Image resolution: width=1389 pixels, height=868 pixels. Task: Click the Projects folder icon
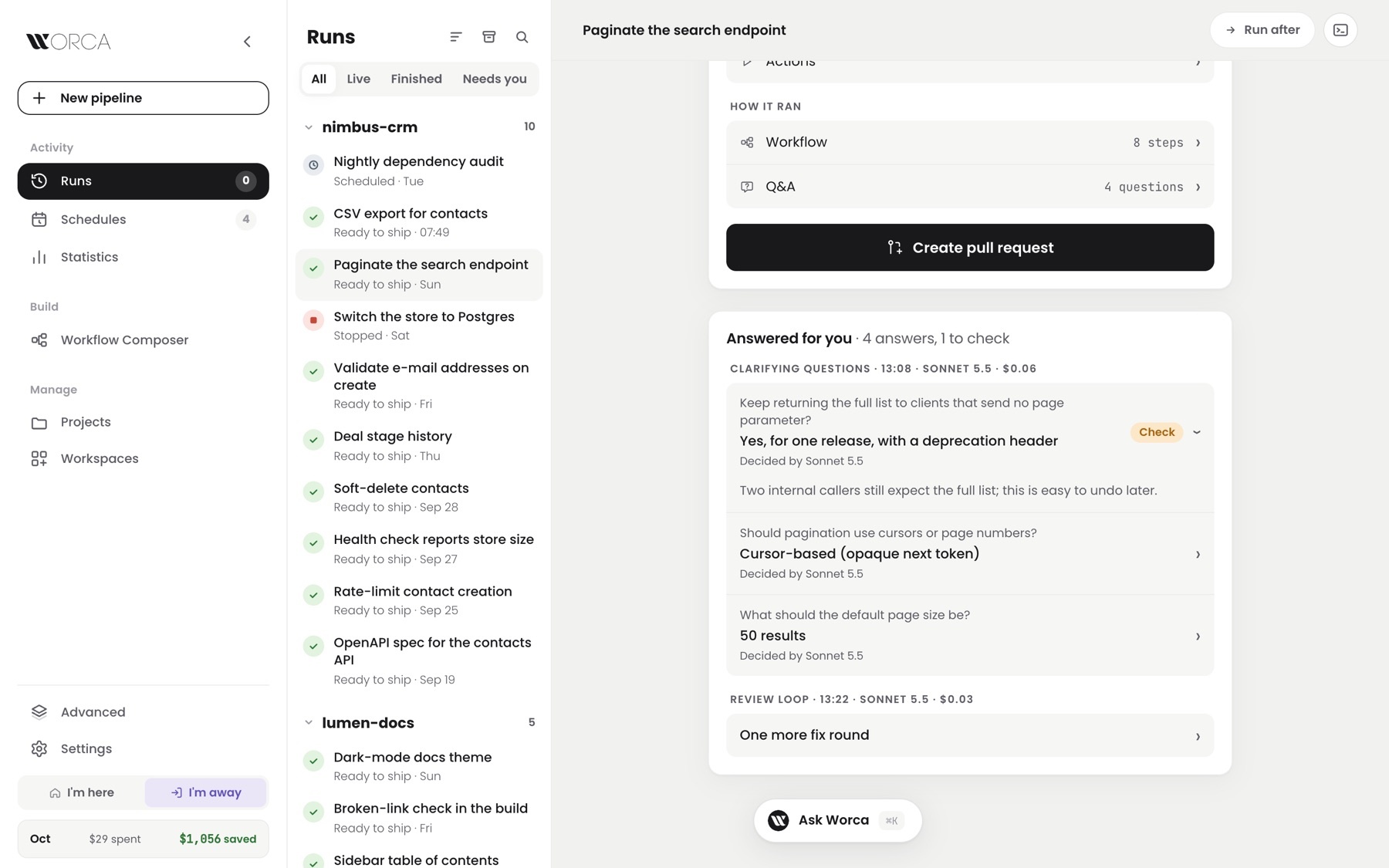pos(39,423)
